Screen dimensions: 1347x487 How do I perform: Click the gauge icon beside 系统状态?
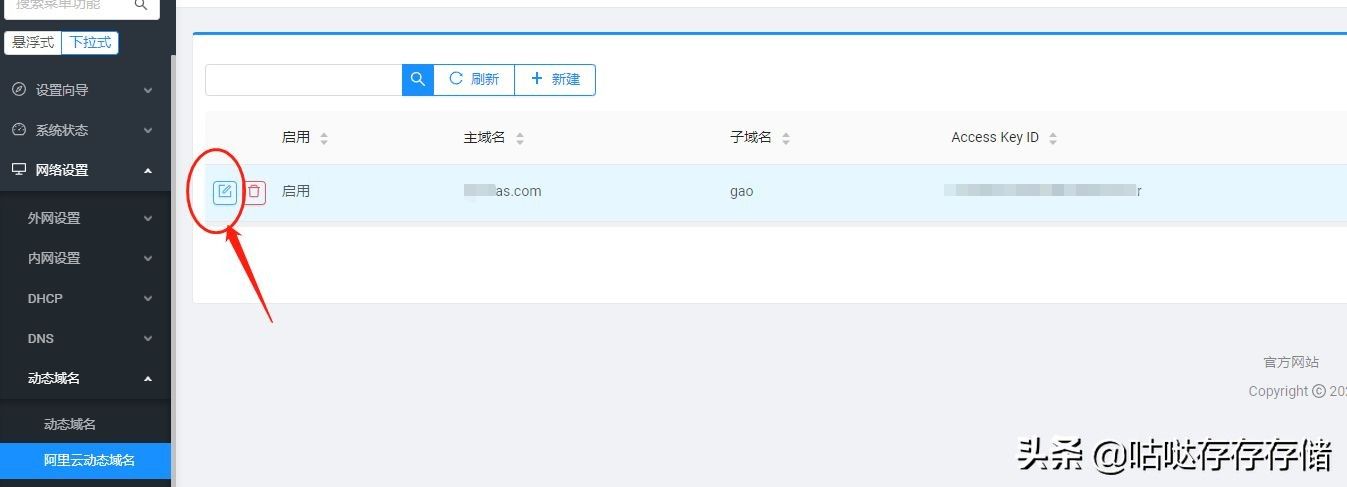(19, 130)
